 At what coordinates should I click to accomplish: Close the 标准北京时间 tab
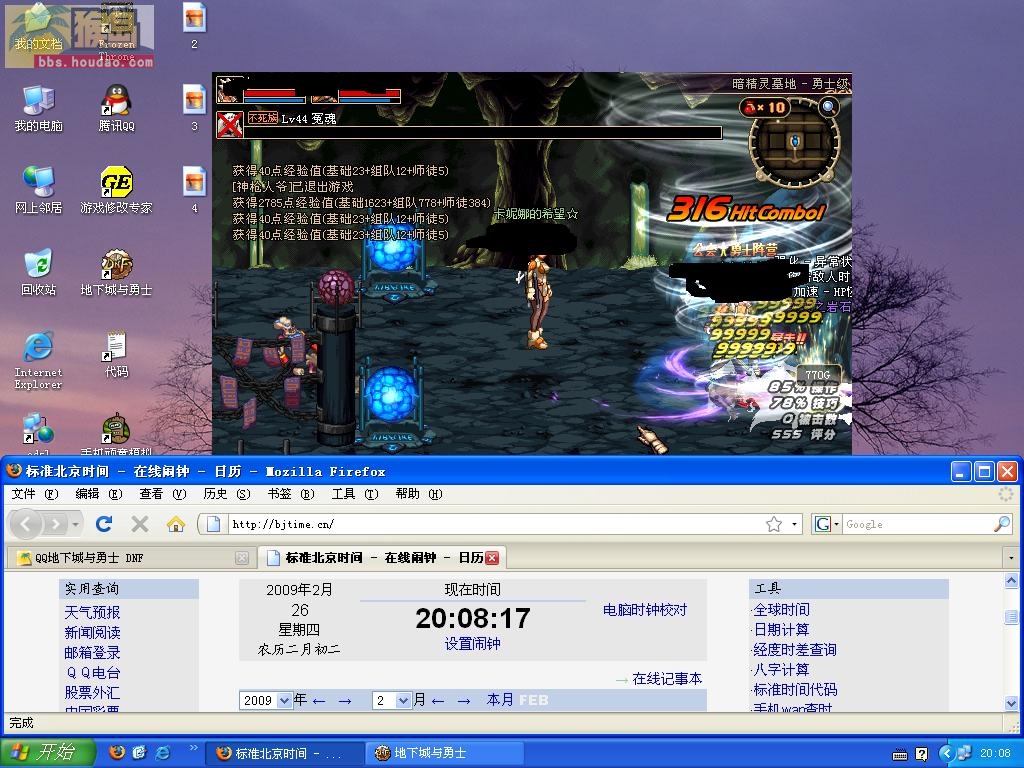tap(492, 558)
